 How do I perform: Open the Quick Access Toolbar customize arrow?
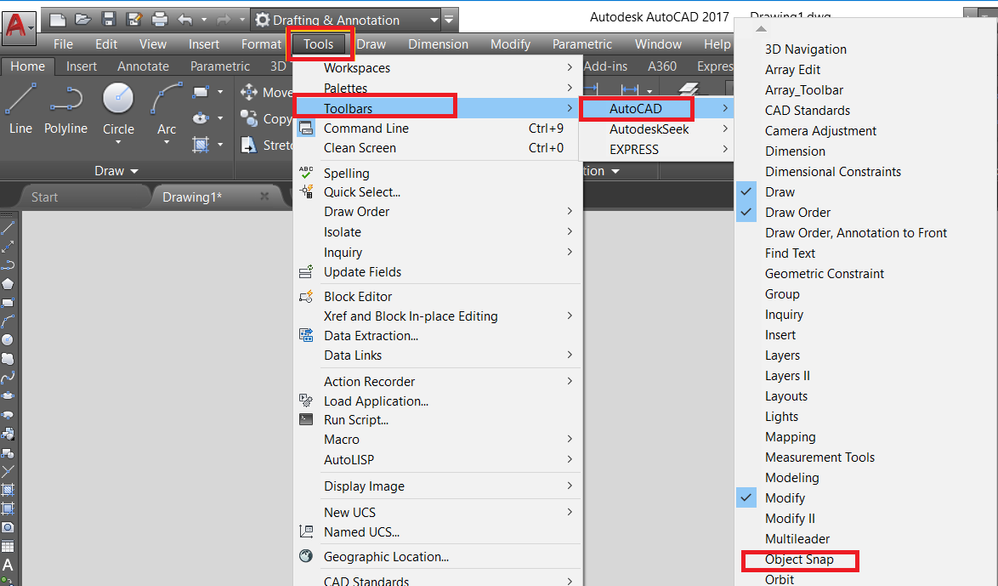[449, 20]
